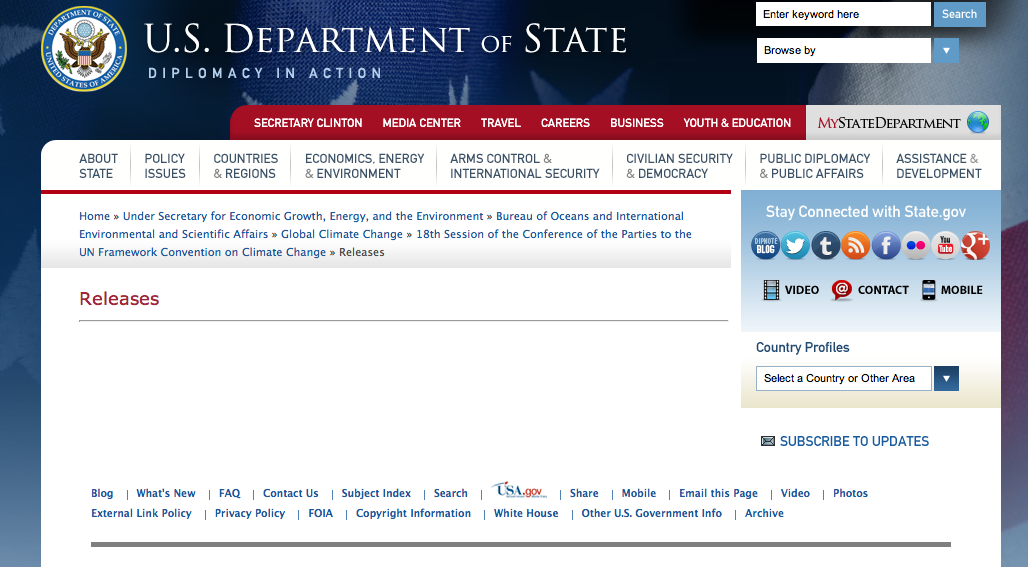
Task: Open Arms Control & International Security menu
Action: click(x=524, y=166)
